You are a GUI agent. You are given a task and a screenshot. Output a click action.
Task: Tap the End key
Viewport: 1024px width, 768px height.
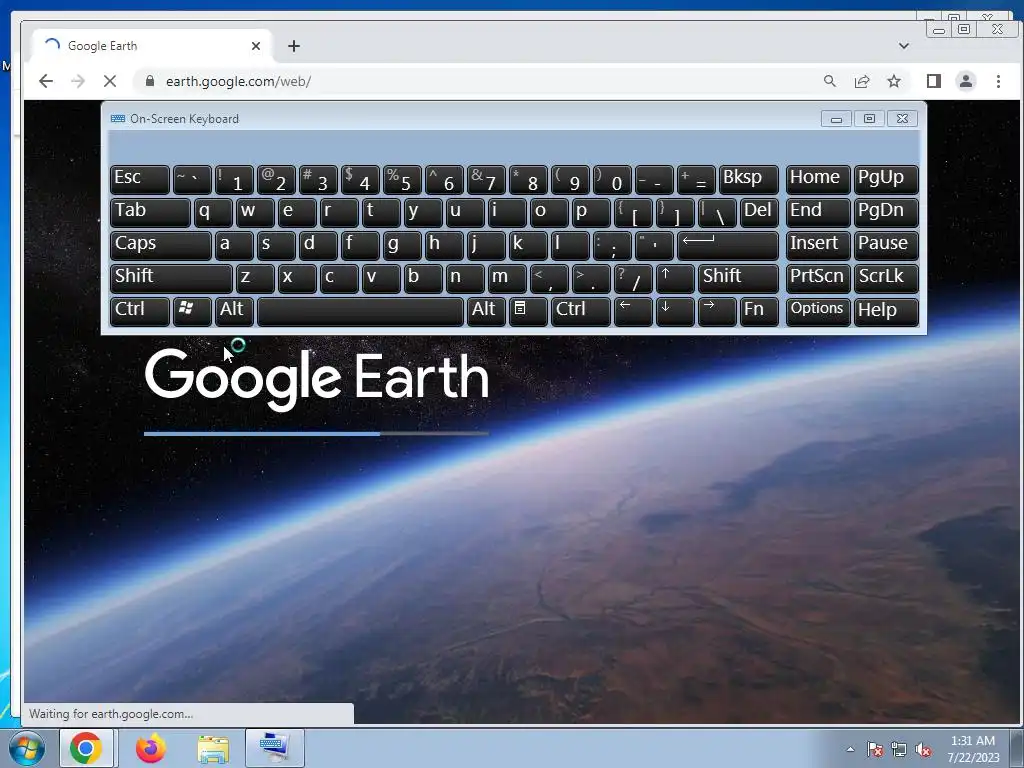point(818,212)
